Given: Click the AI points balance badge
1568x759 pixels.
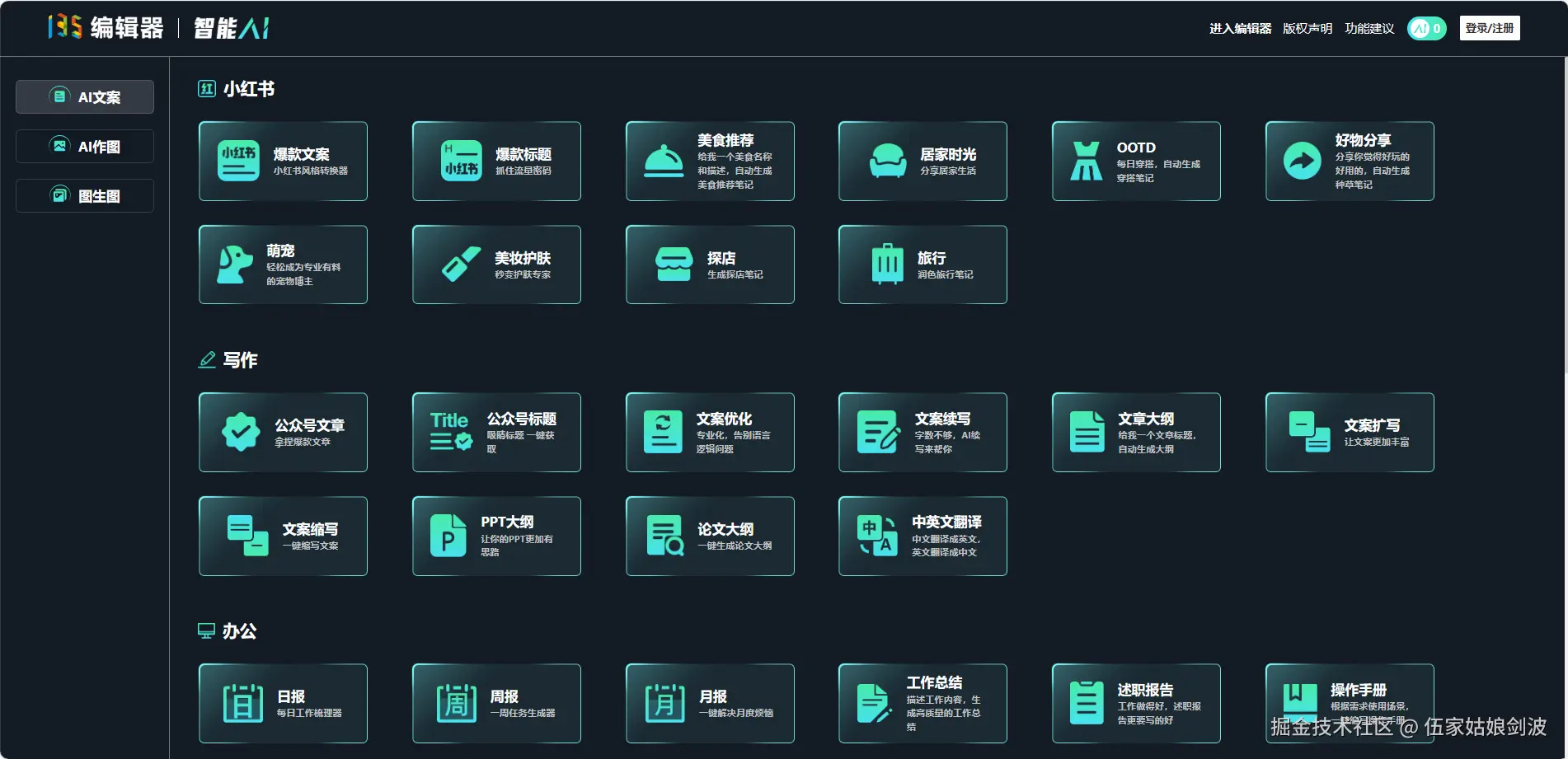Looking at the screenshot, I should (1427, 28).
